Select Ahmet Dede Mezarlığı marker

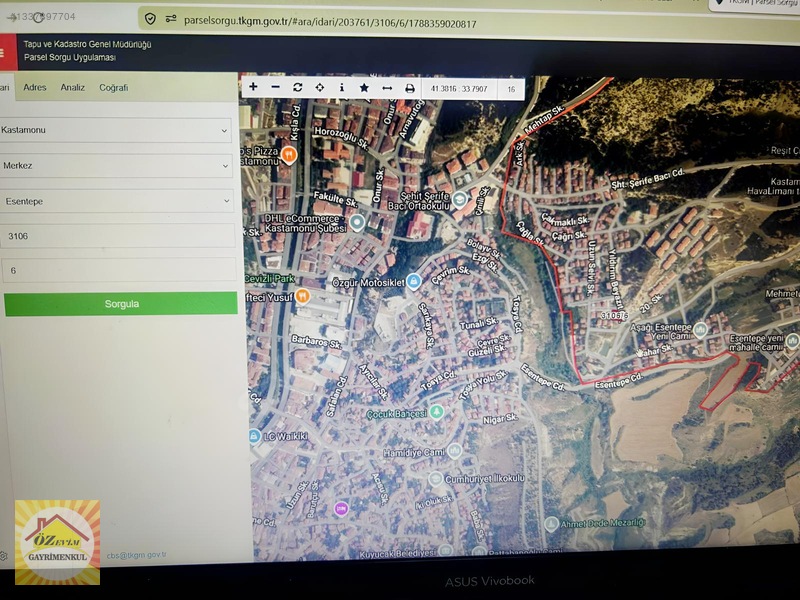click(551, 523)
